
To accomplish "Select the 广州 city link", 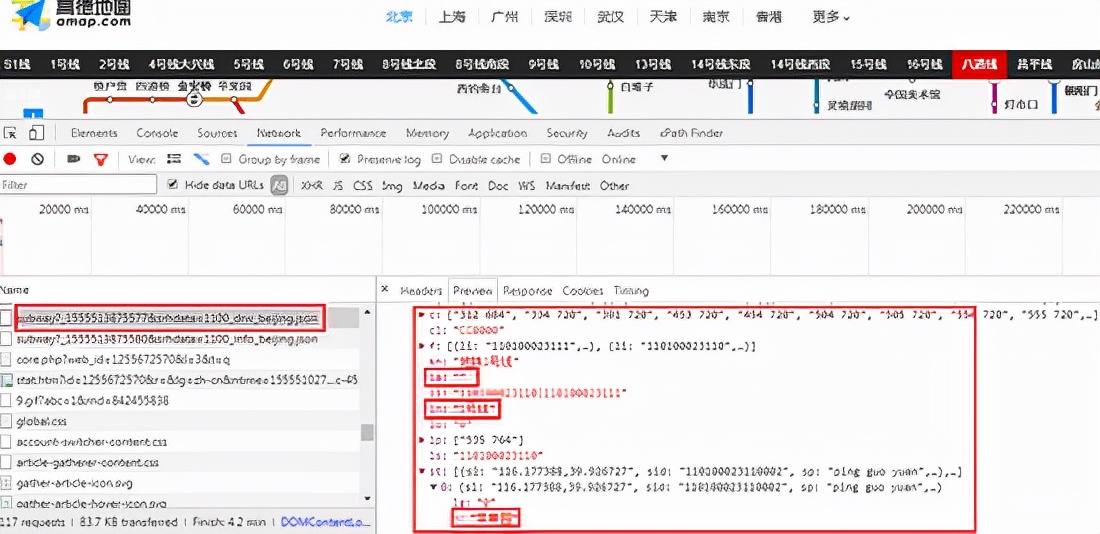I will [x=503, y=17].
